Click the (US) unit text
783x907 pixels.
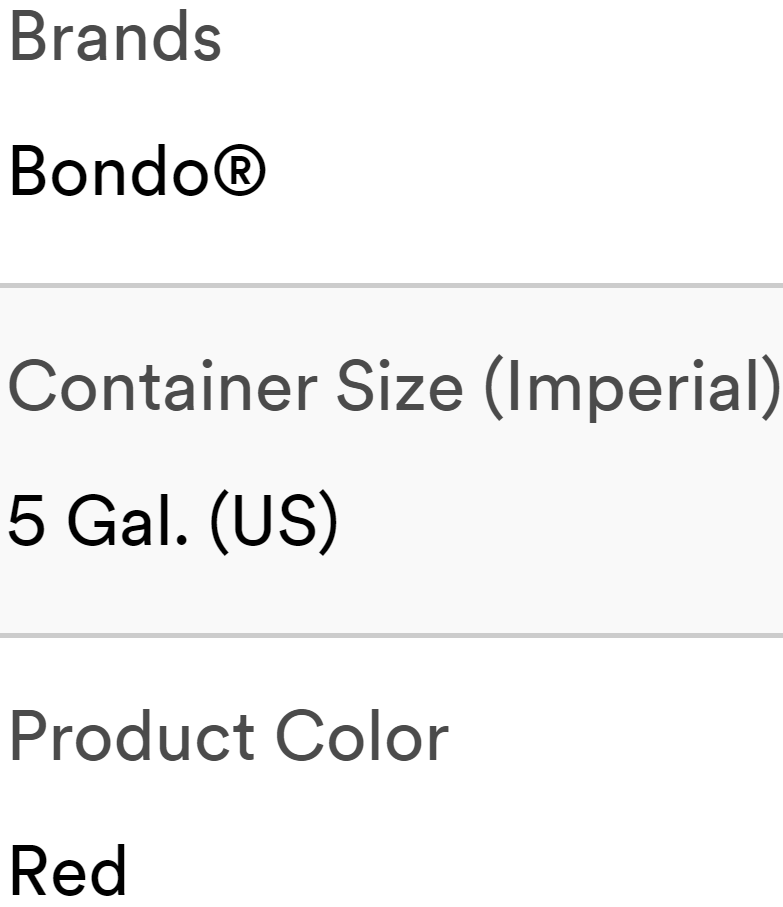273,522
